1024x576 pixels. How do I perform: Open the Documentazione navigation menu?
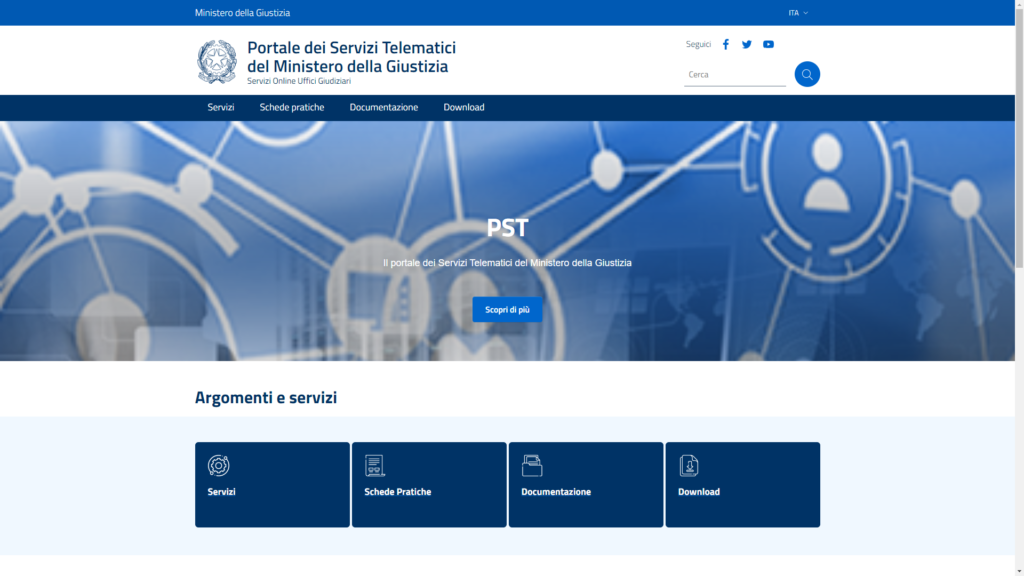pos(383,107)
